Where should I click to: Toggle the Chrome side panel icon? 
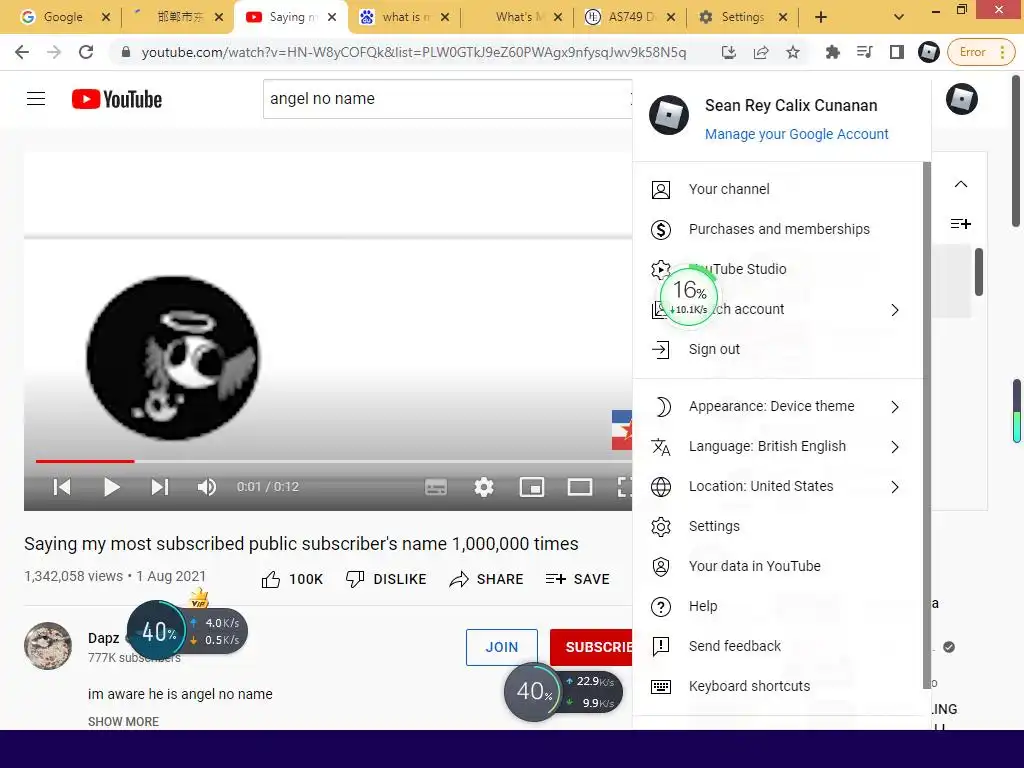click(897, 52)
